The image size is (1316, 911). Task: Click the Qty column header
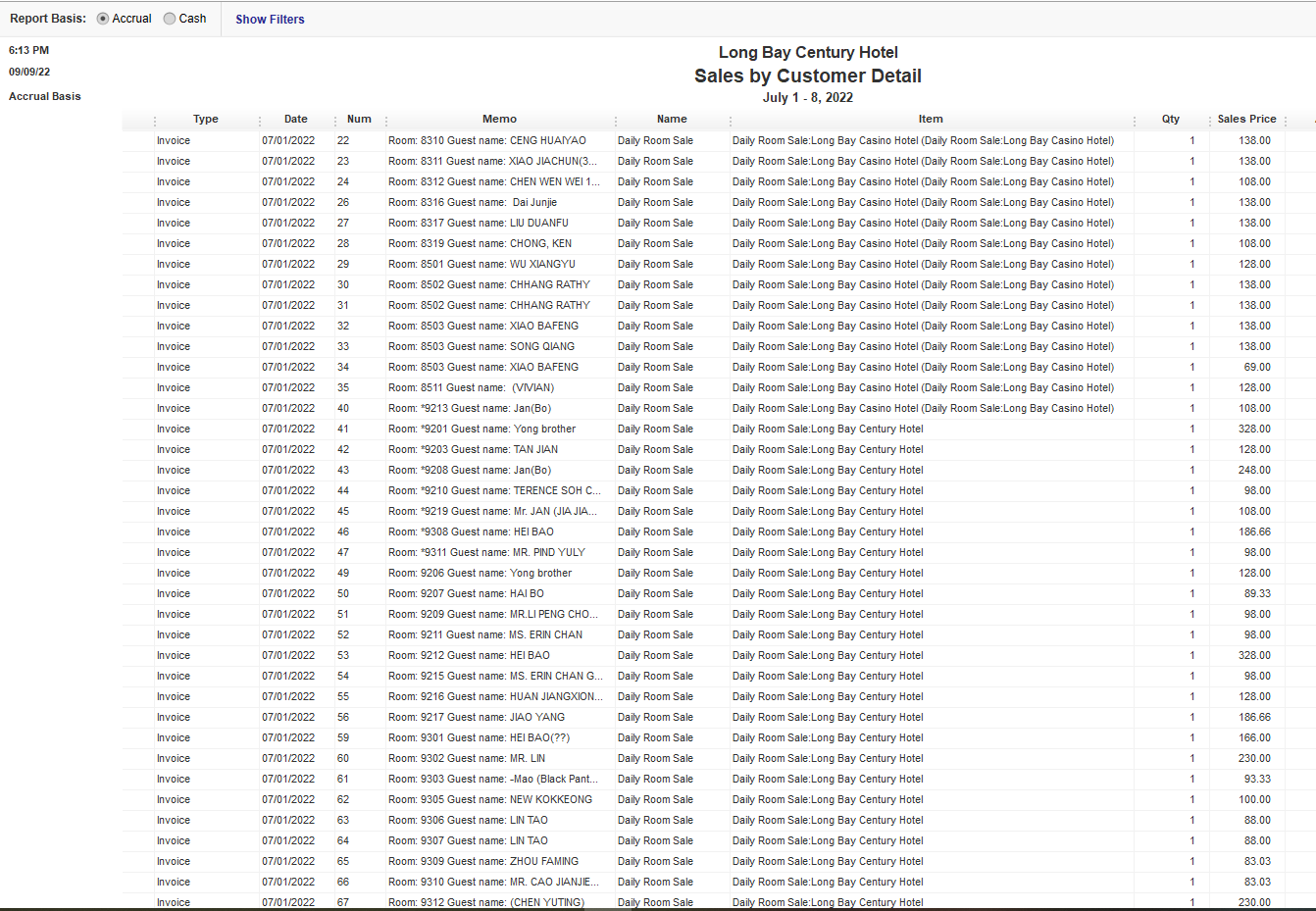tap(1169, 119)
